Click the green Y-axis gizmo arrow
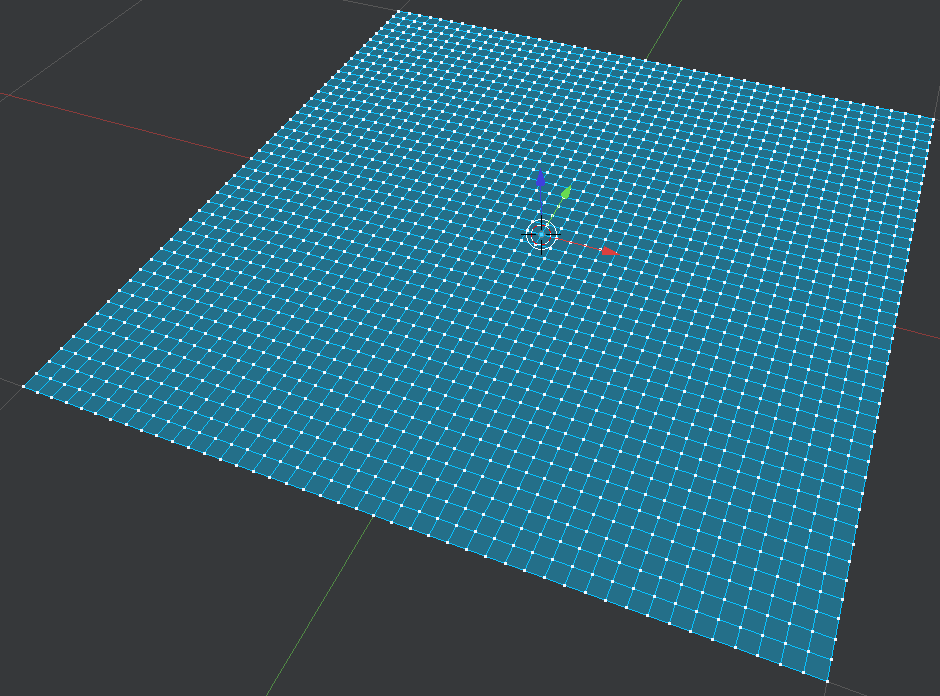This screenshot has width=940, height=696. coord(566,193)
